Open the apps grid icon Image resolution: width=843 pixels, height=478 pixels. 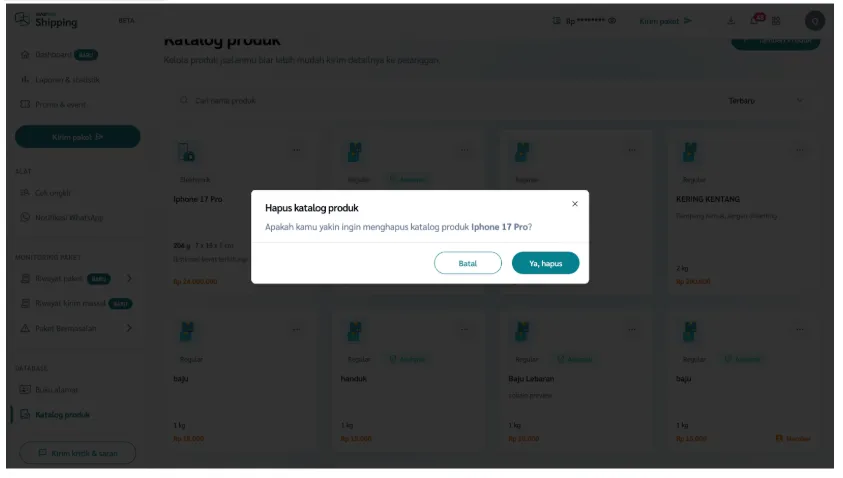pyautogui.click(x=776, y=21)
